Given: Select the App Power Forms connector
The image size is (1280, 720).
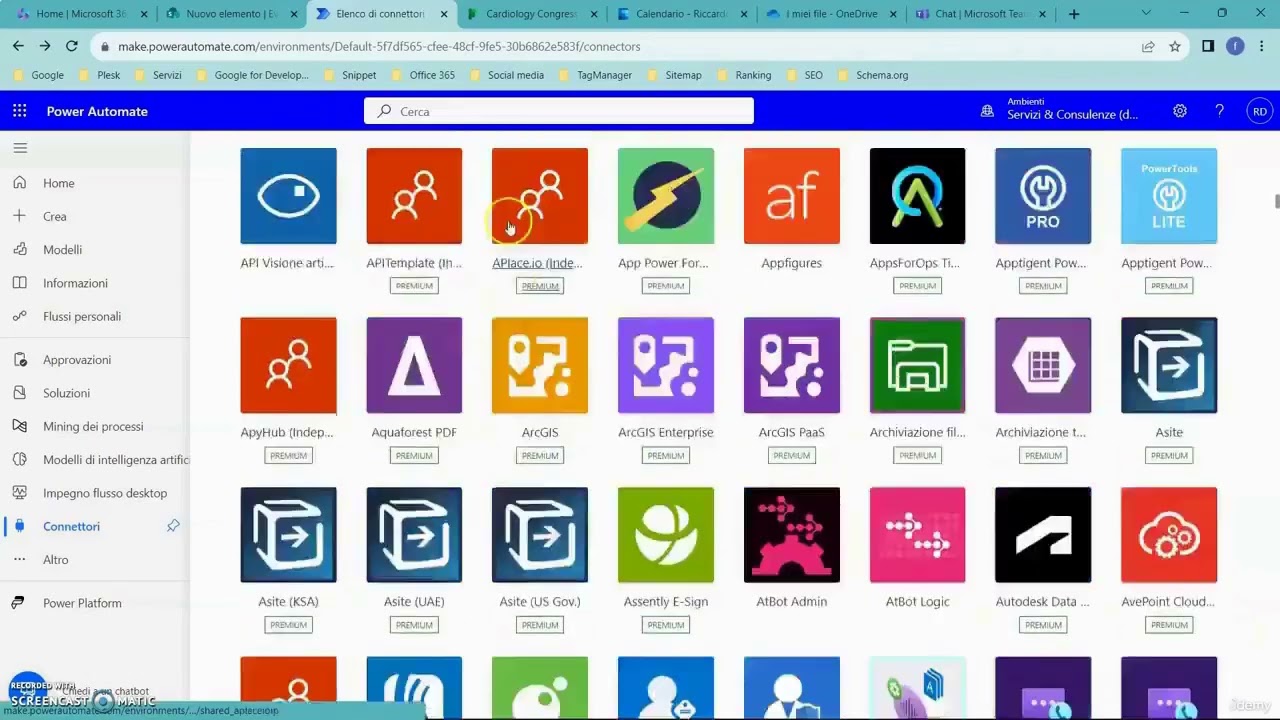Looking at the screenshot, I should 666,196.
